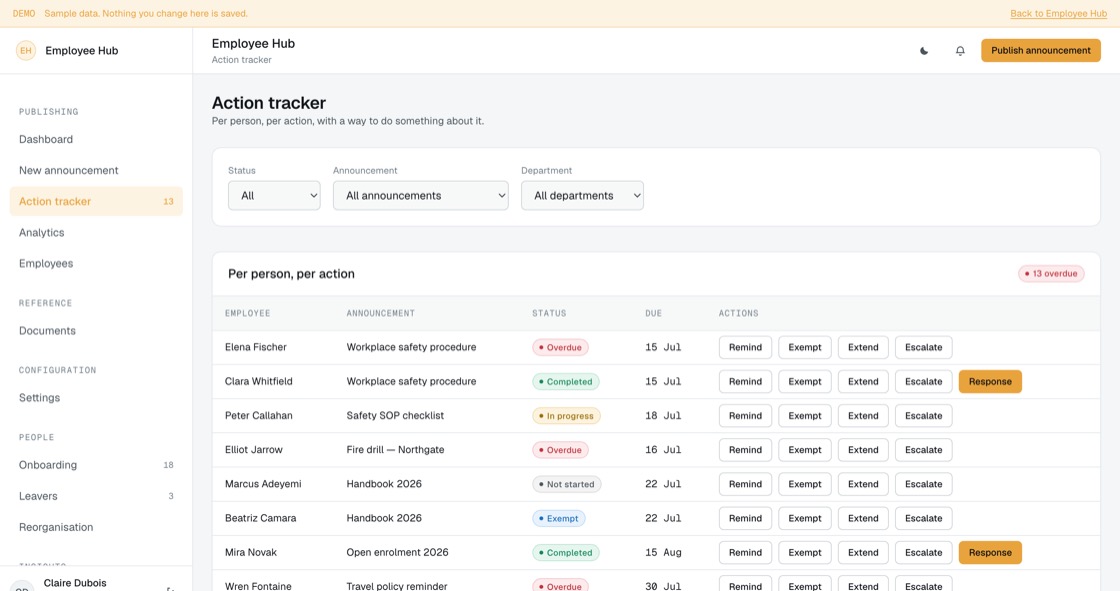Open Onboarding in sidebar
The height and width of the screenshot is (591, 1120).
pos(96,465)
